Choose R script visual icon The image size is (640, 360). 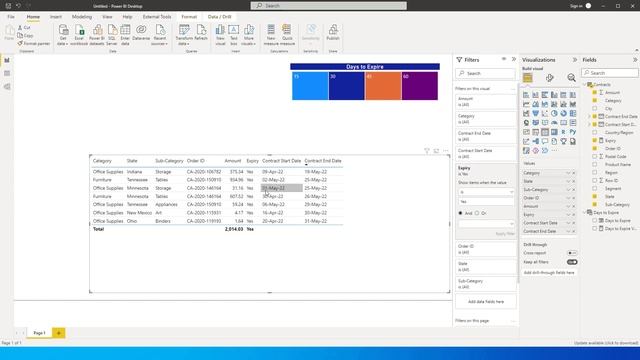point(563,132)
